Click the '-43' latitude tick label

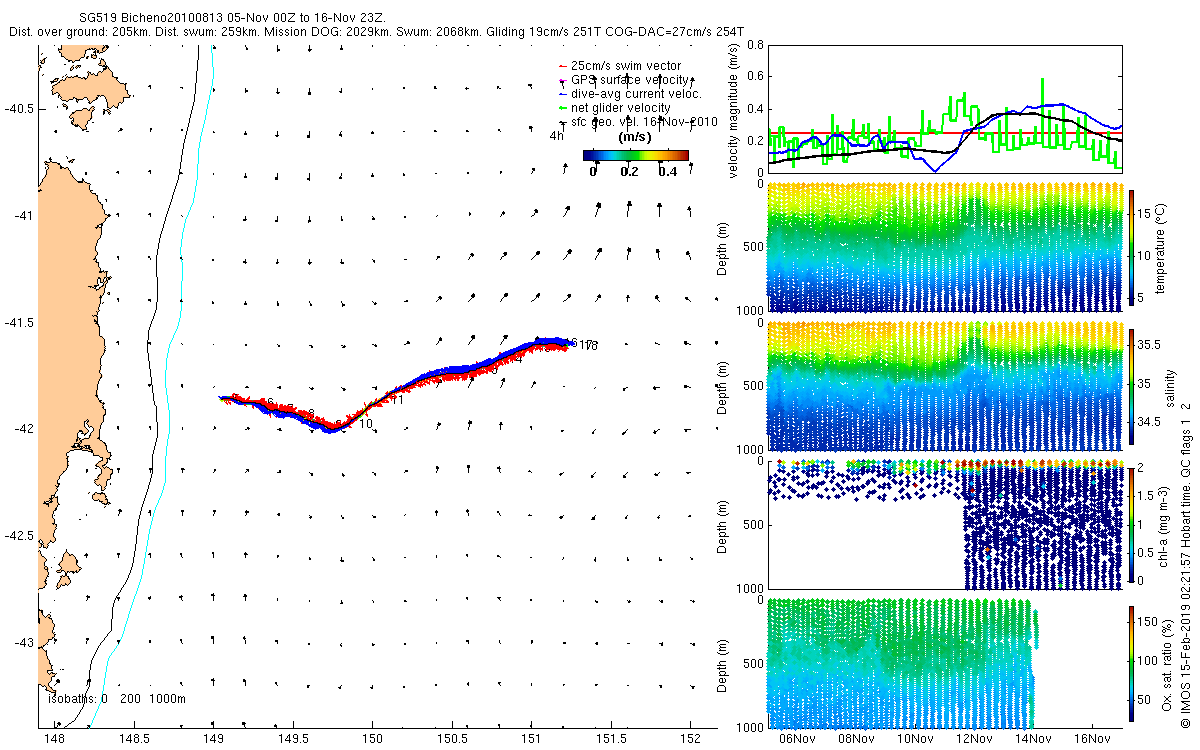pyautogui.click(x=23, y=643)
